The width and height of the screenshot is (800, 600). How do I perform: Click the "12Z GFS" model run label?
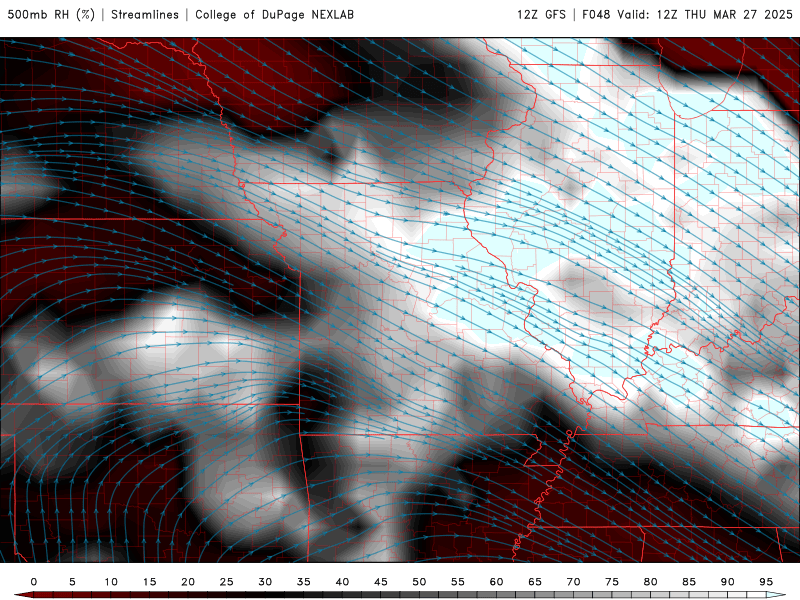click(x=541, y=14)
